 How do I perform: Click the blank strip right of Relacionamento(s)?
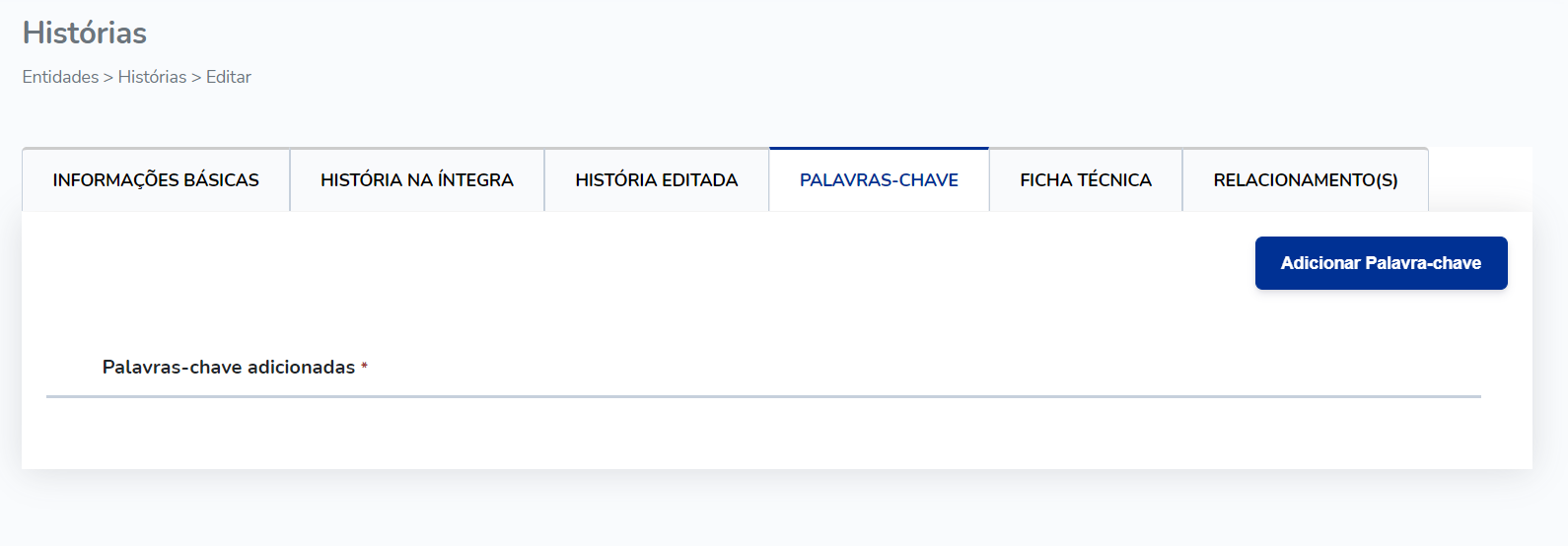[1480, 179]
